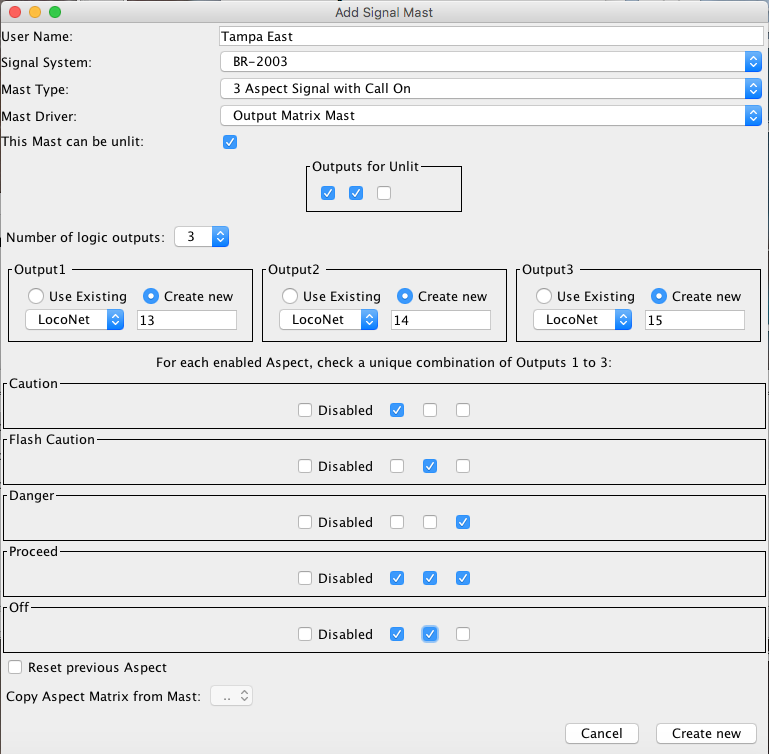Enable Reset previous Aspect checkbox
The height and width of the screenshot is (754, 769).
15,667
